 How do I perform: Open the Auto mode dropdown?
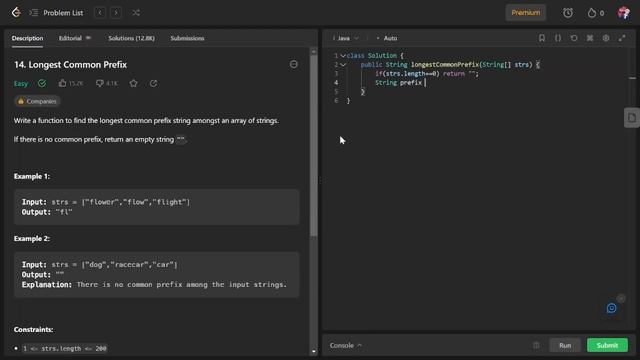pyautogui.click(x=387, y=38)
